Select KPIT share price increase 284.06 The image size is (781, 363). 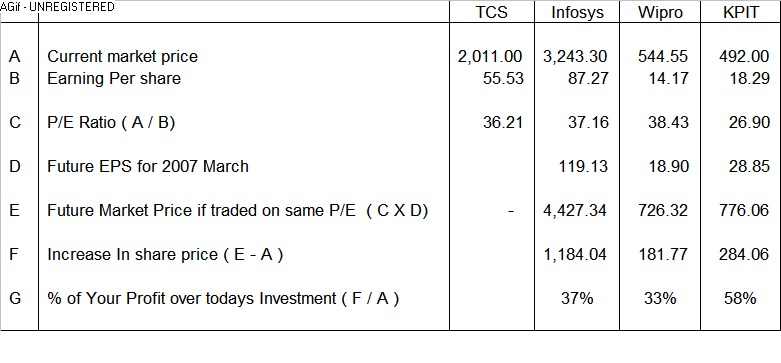[x=744, y=254]
